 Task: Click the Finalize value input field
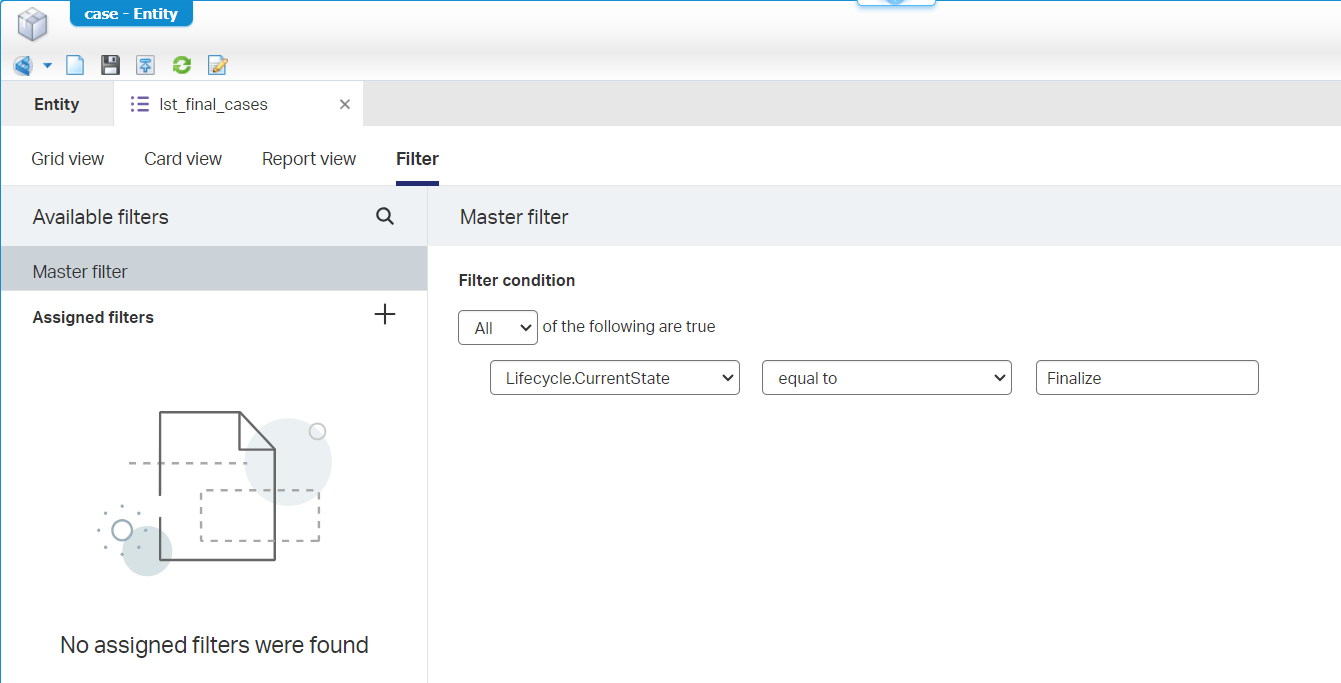point(1146,378)
